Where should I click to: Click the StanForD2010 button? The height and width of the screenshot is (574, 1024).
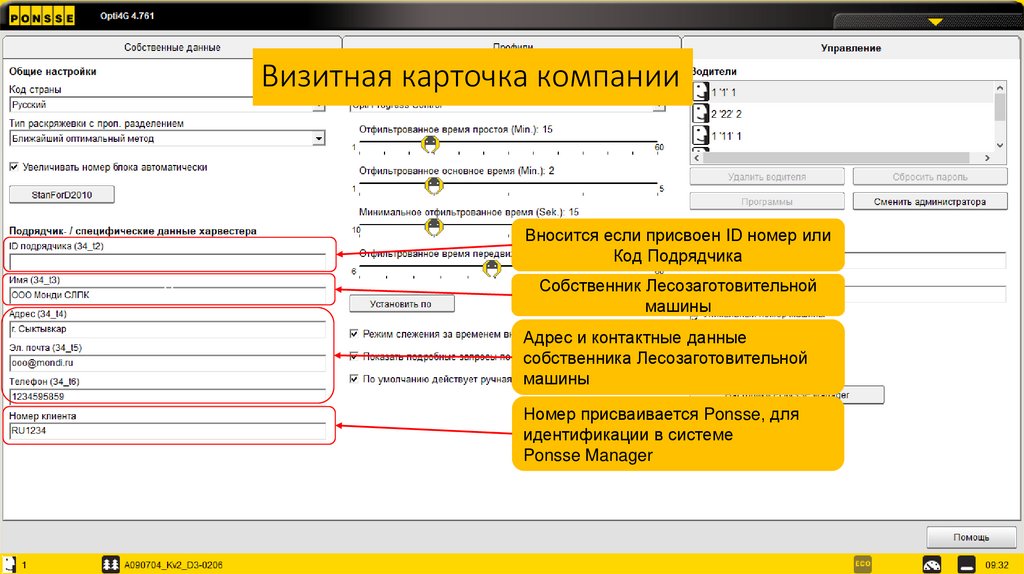click(62, 195)
